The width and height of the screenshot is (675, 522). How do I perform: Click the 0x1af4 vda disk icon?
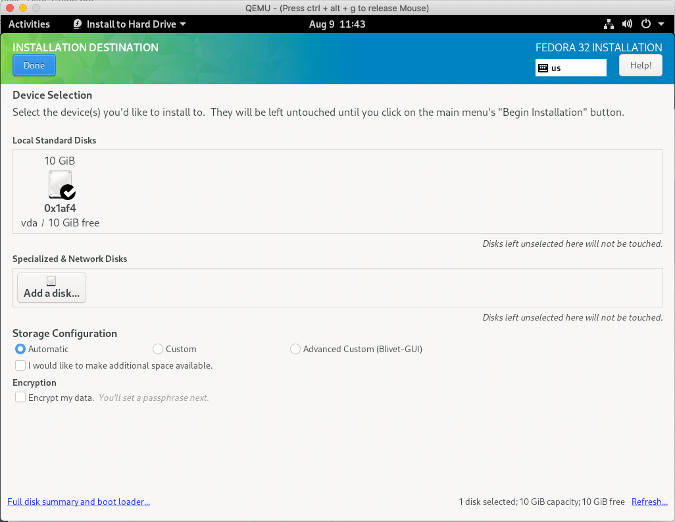pyautogui.click(x=60, y=186)
